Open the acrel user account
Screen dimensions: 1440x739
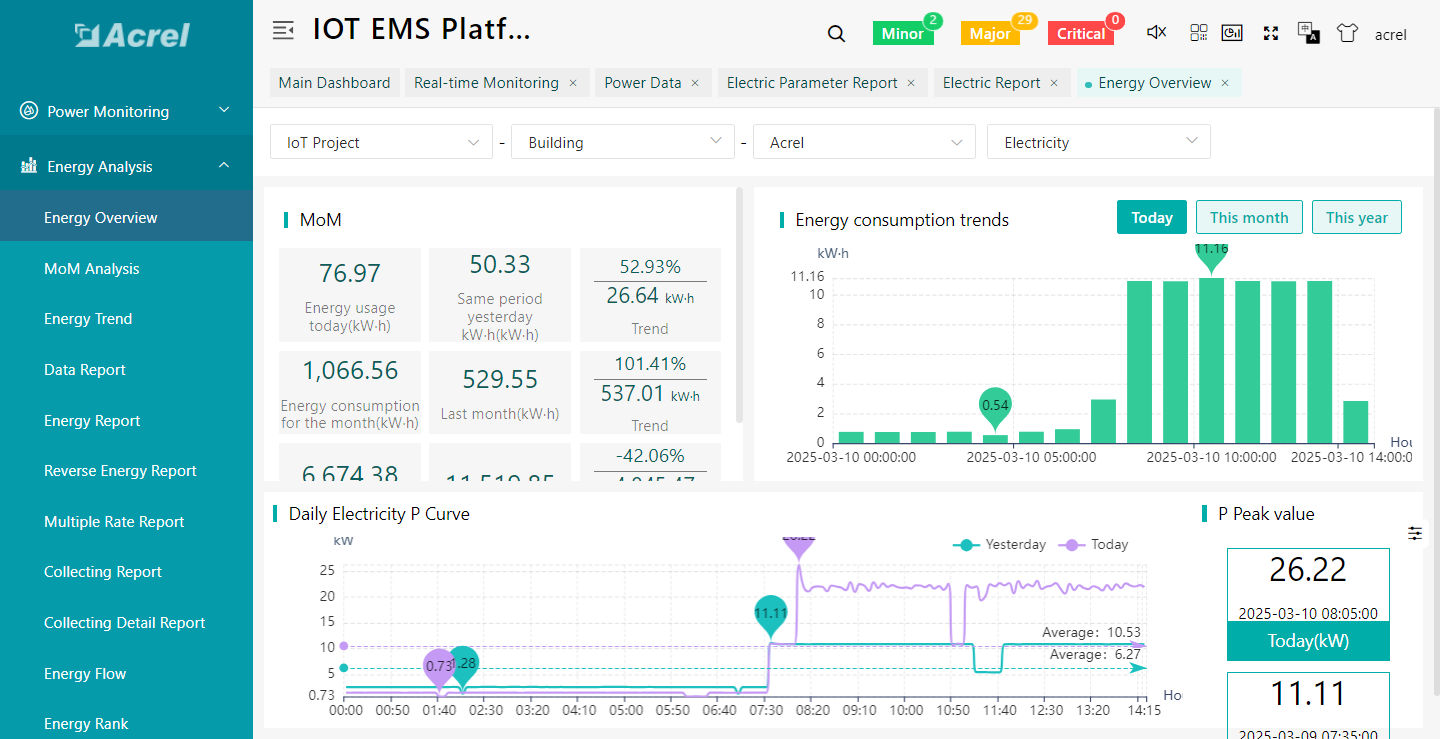tap(1391, 34)
